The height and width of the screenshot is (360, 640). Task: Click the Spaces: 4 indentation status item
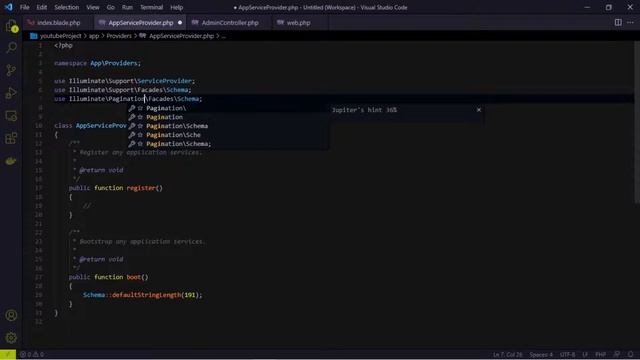541,354
